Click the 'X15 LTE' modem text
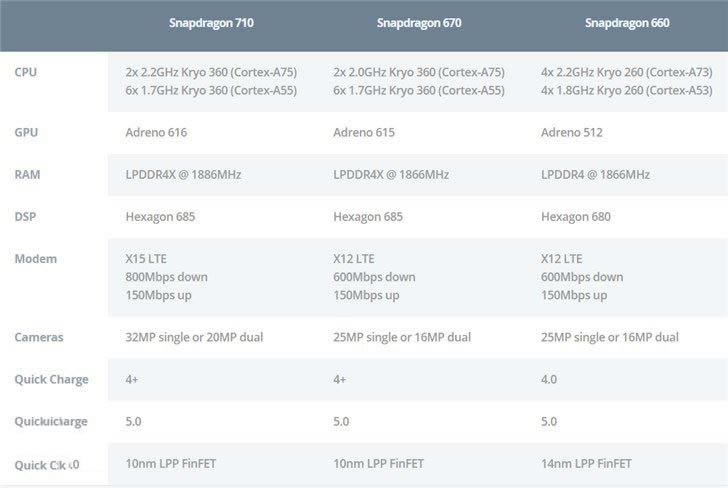The image size is (728, 488). pyautogui.click(x=146, y=259)
